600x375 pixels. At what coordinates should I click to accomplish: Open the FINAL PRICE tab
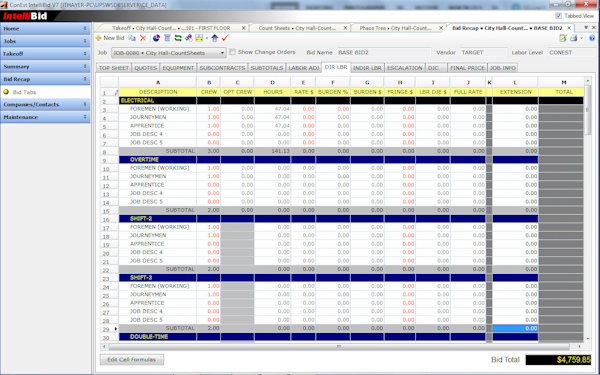467,68
